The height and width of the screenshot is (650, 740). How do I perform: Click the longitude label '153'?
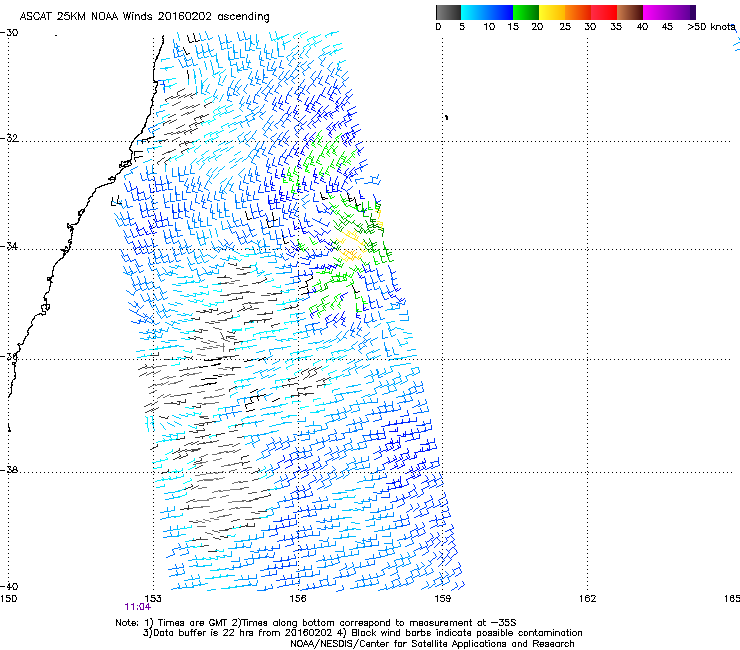coord(153,599)
